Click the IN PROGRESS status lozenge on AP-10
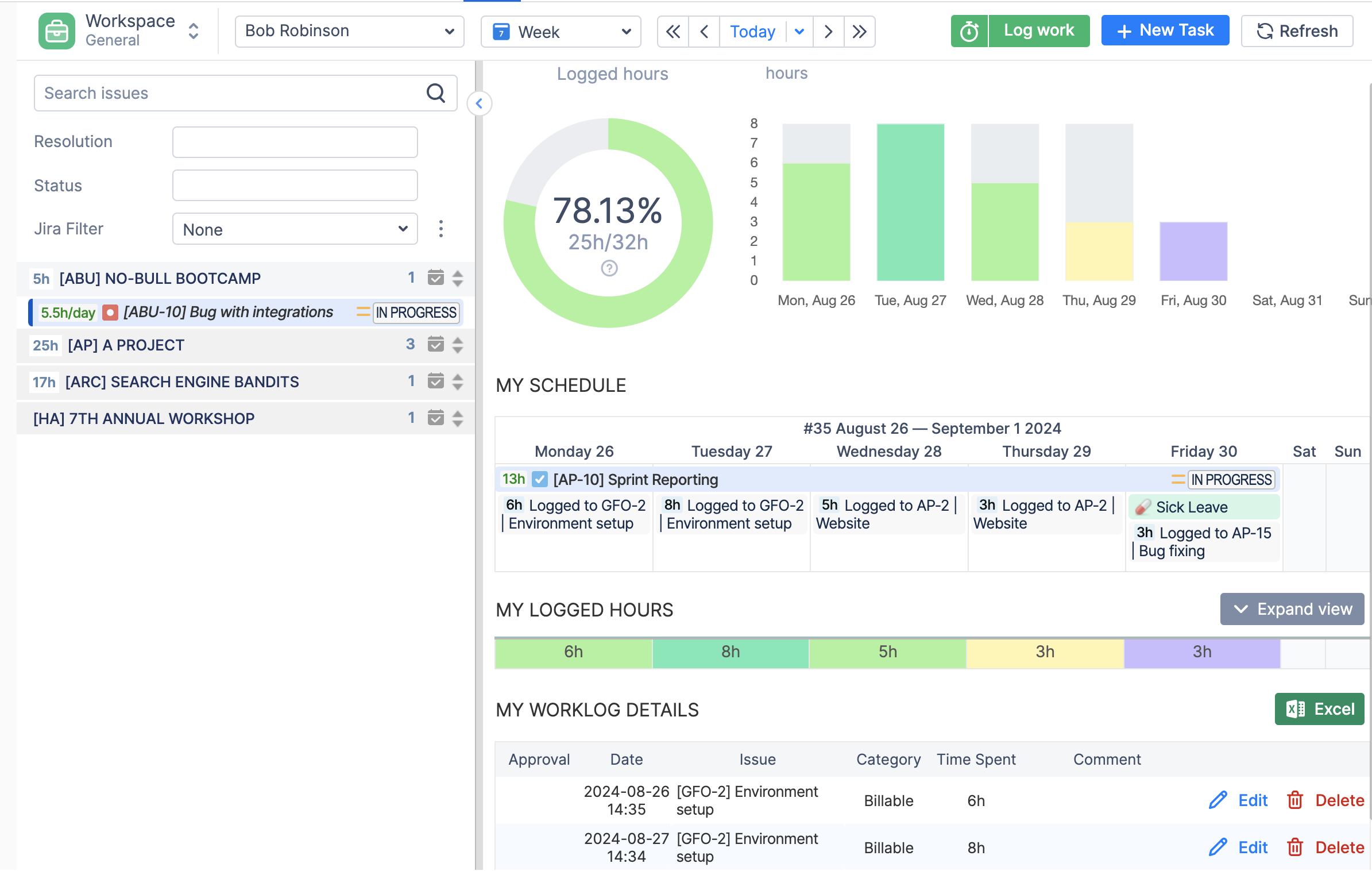 pyautogui.click(x=1231, y=479)
